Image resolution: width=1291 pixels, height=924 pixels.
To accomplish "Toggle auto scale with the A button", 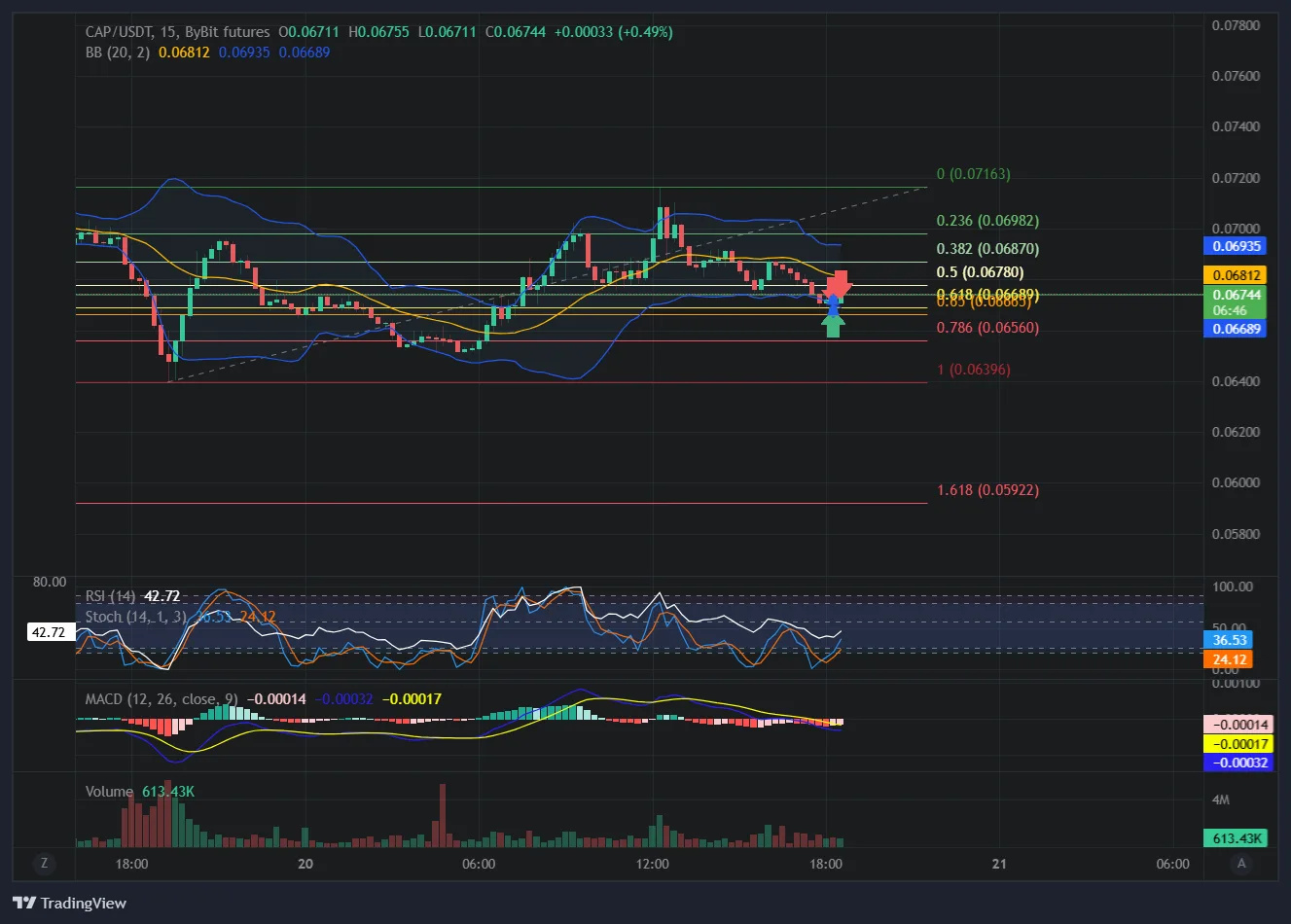I will [x=1240, y=863].
